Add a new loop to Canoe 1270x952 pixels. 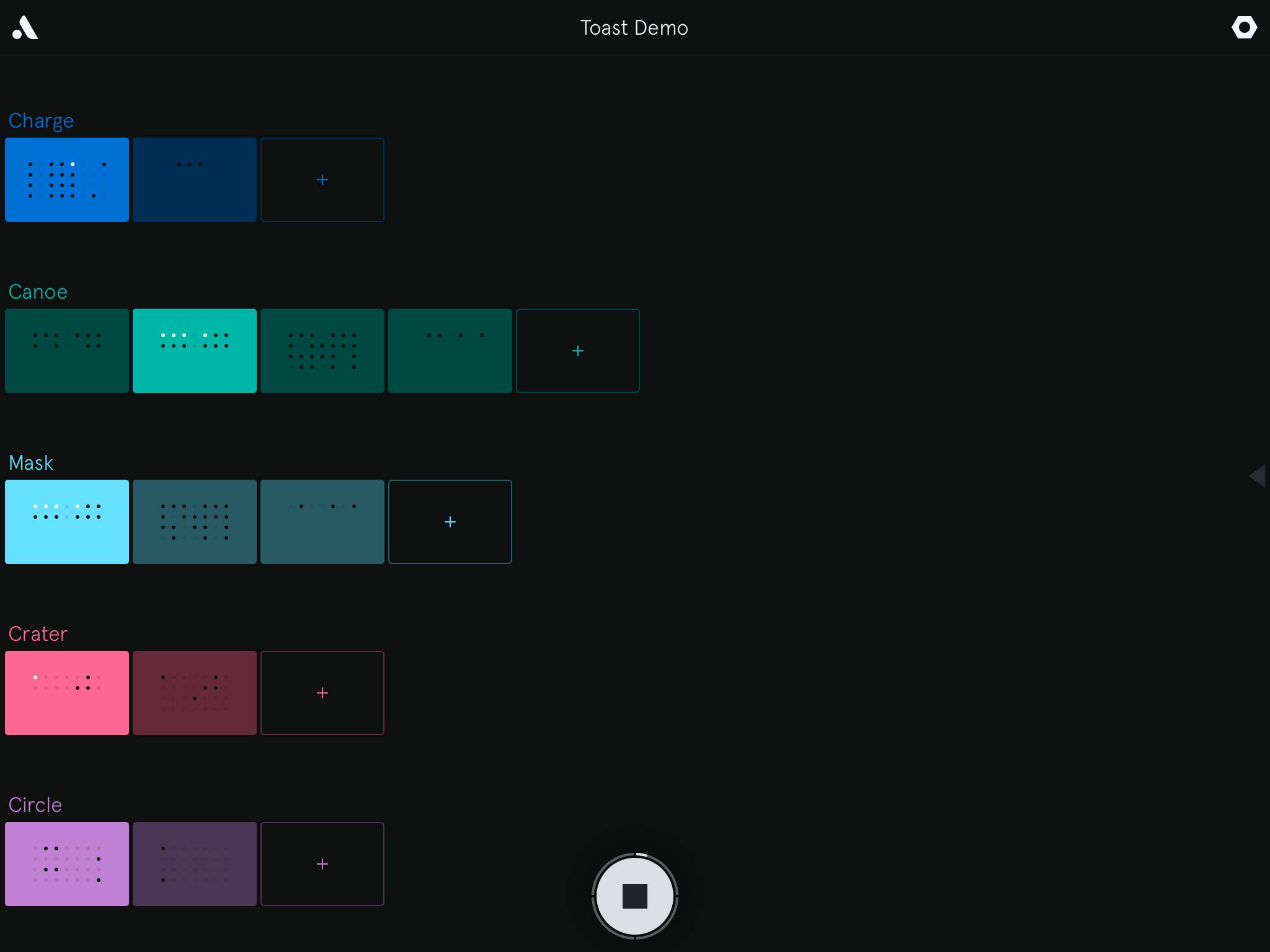point(578,351)
